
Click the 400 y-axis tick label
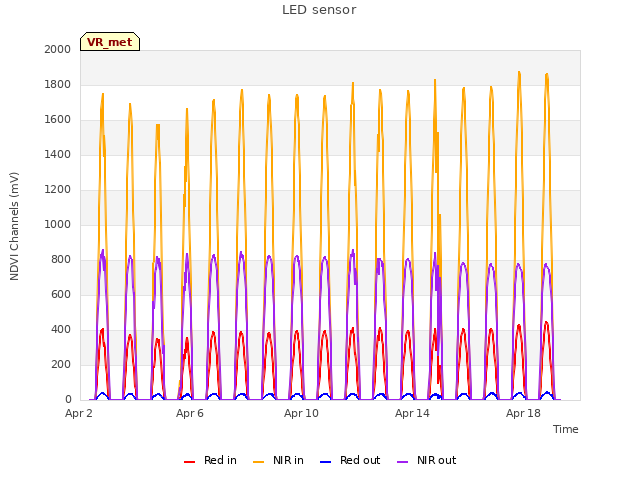pyautogui.click(x=61, y=329)
